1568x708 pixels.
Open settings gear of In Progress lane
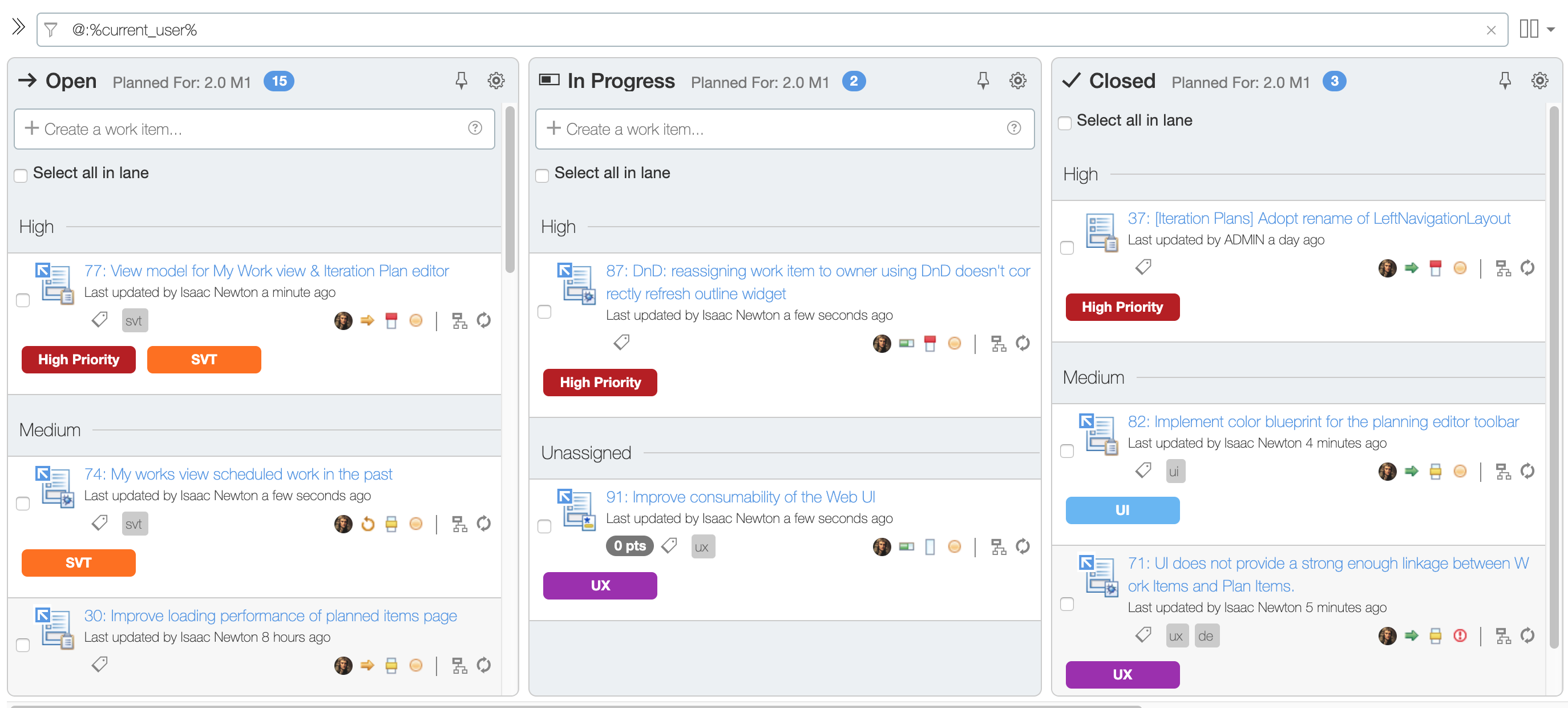point(1017,81)
